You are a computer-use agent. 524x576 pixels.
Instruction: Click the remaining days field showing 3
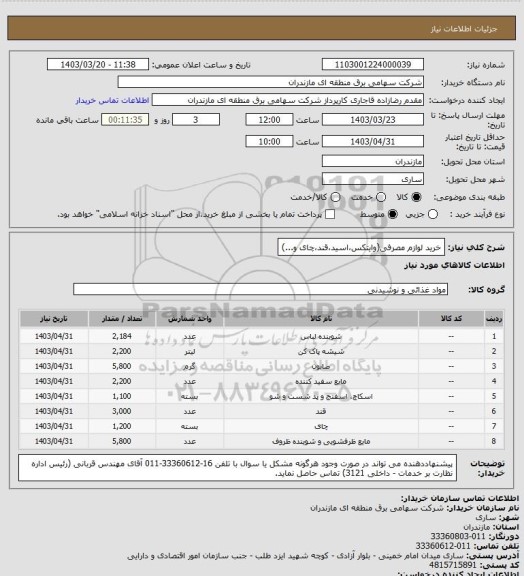[x=196, y=120]
